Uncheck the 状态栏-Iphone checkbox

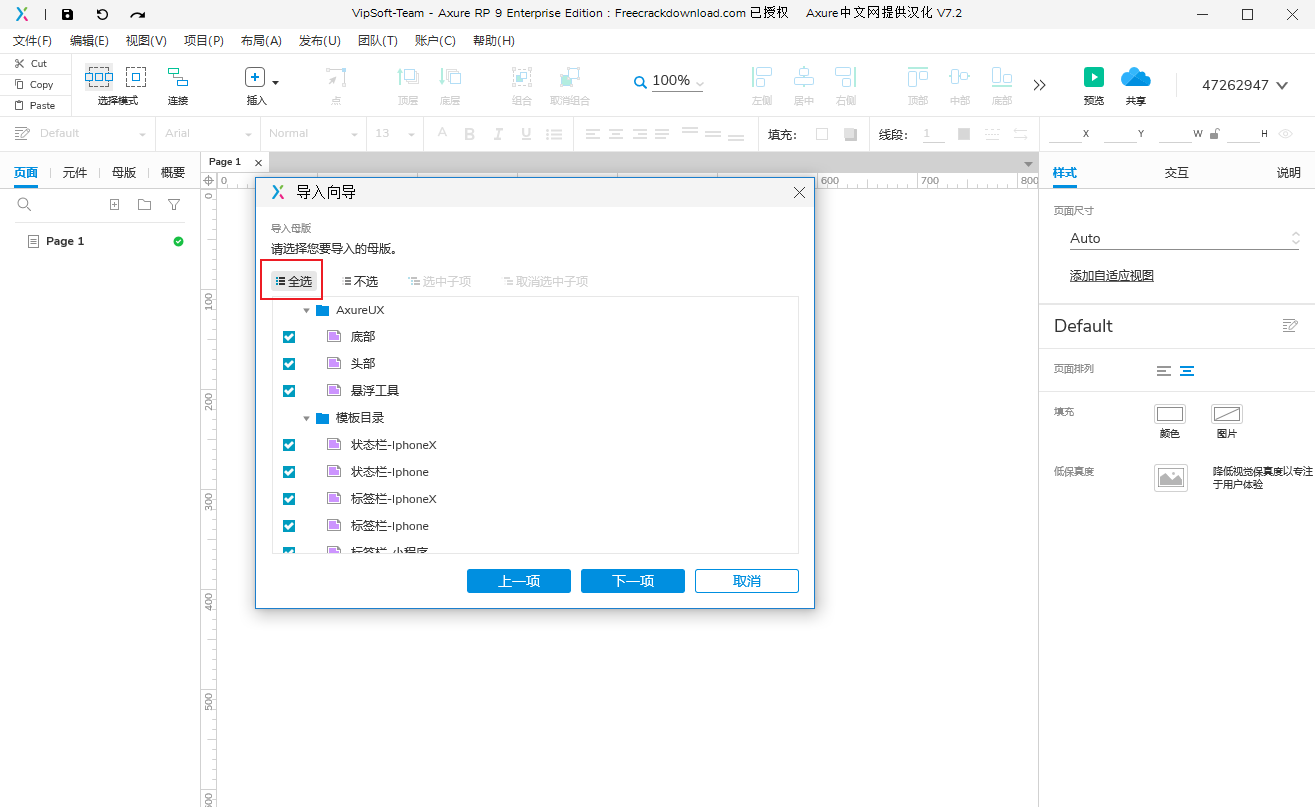[x=289, y=472]
